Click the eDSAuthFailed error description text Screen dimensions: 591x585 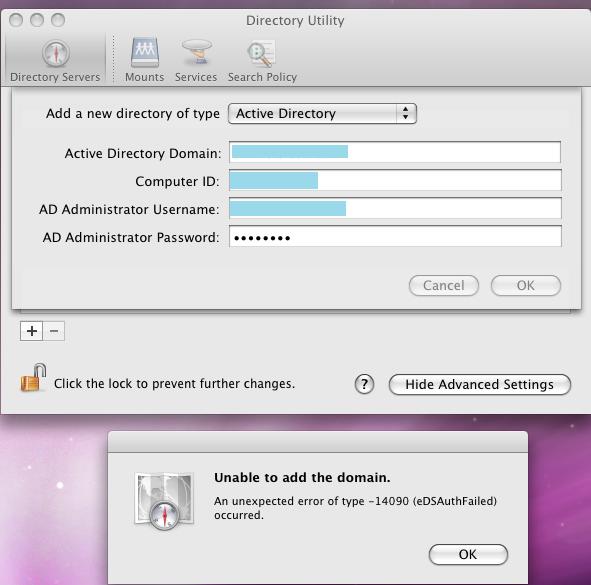tap(355, 508)
